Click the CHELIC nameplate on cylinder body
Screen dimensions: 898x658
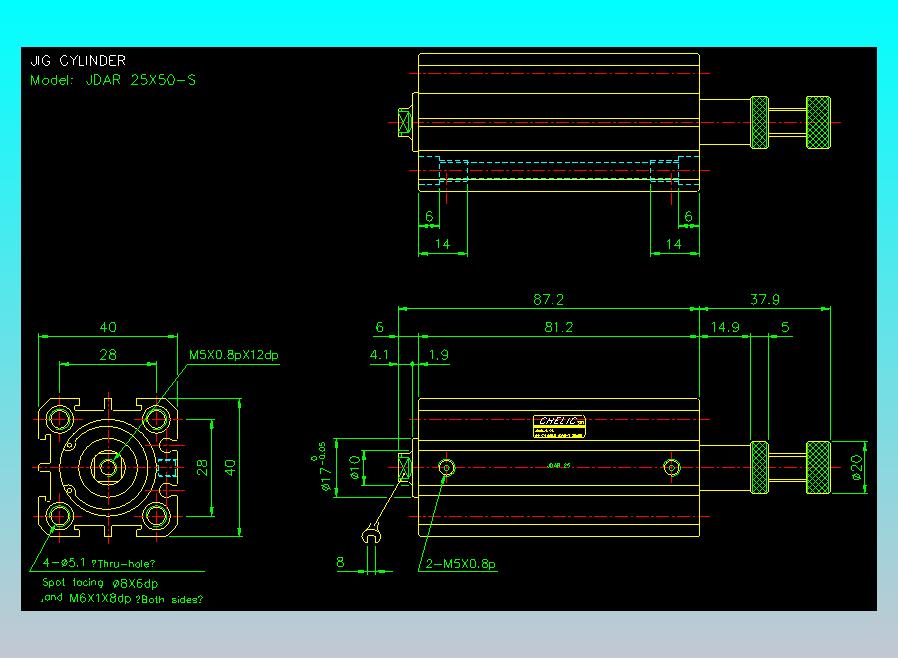click(x=560, y=427)
